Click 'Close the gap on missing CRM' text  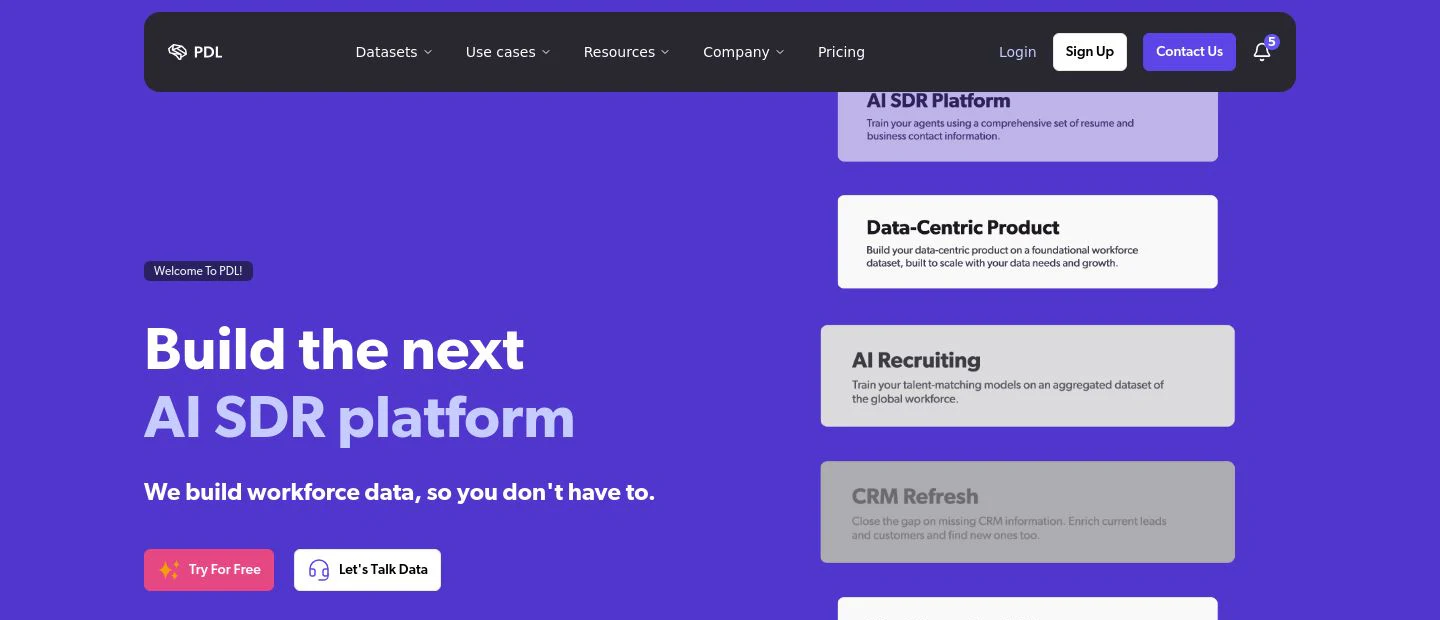(x=1009, y=528)
